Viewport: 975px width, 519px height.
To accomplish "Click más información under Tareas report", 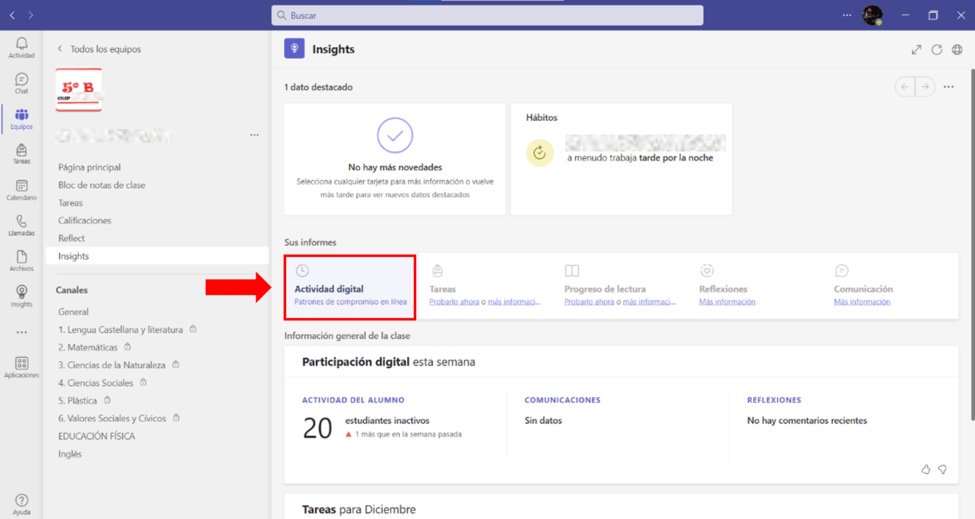I will (514, 302).
